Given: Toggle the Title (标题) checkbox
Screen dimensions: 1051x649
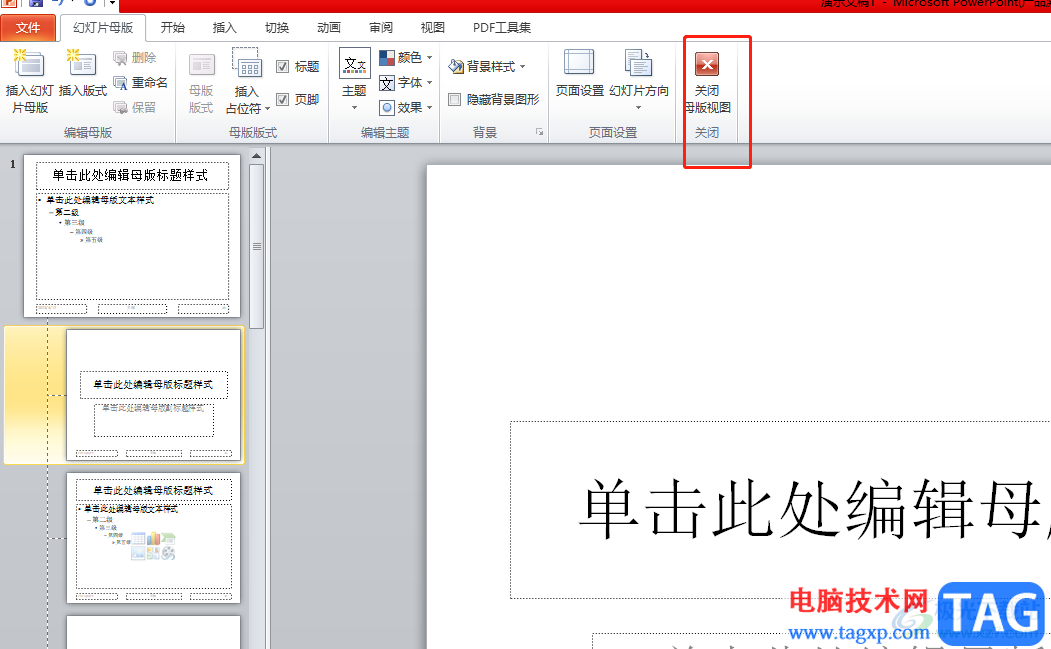Looking at the screenshot, I should coord(282,66).
